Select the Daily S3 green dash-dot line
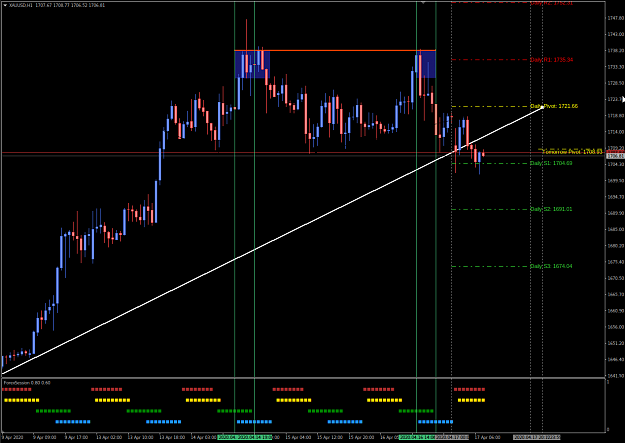The height and width of the screenshot is (443, 625). pyautogui.click(x=490, y=266)
